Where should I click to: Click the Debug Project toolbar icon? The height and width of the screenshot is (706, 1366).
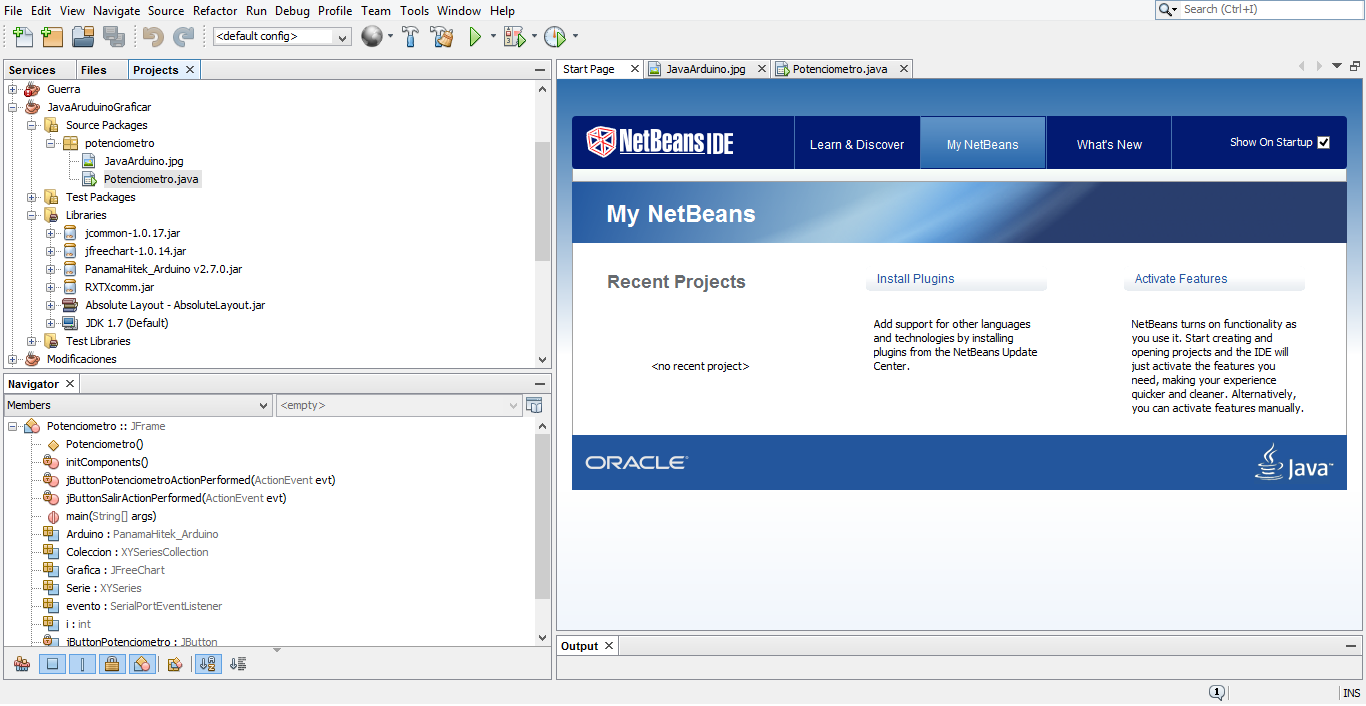tap(514, 37)
